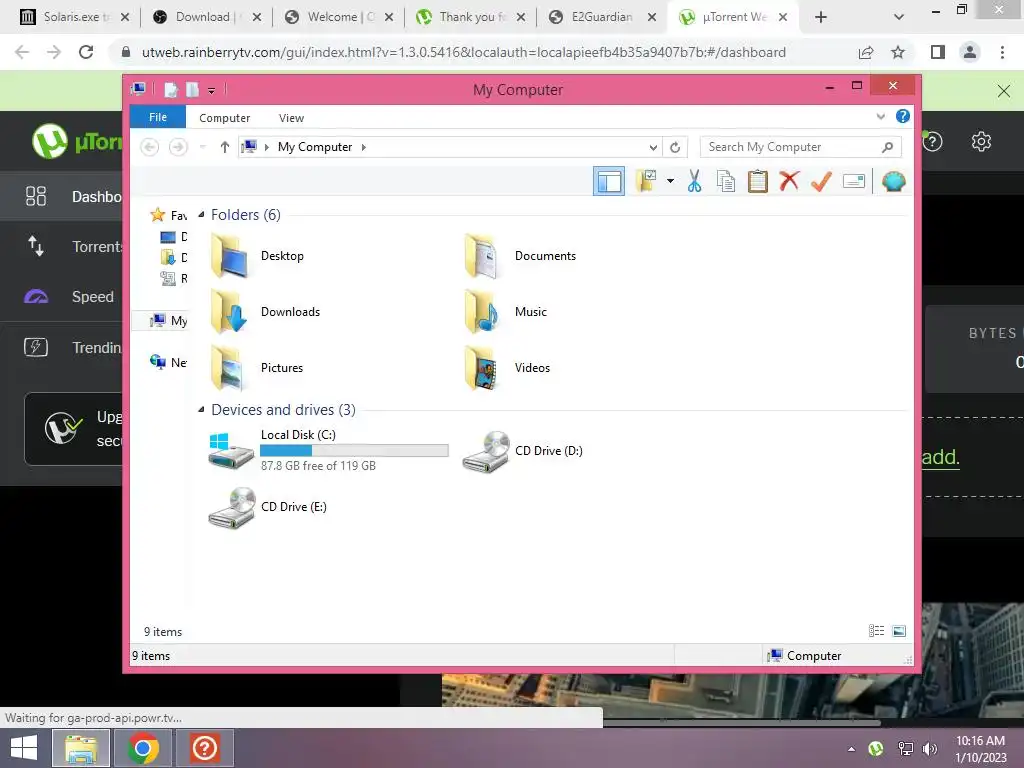Click the Refresh button beside address bar
The height and width of the screenshot is (768, 1024).
click(675, 148)
